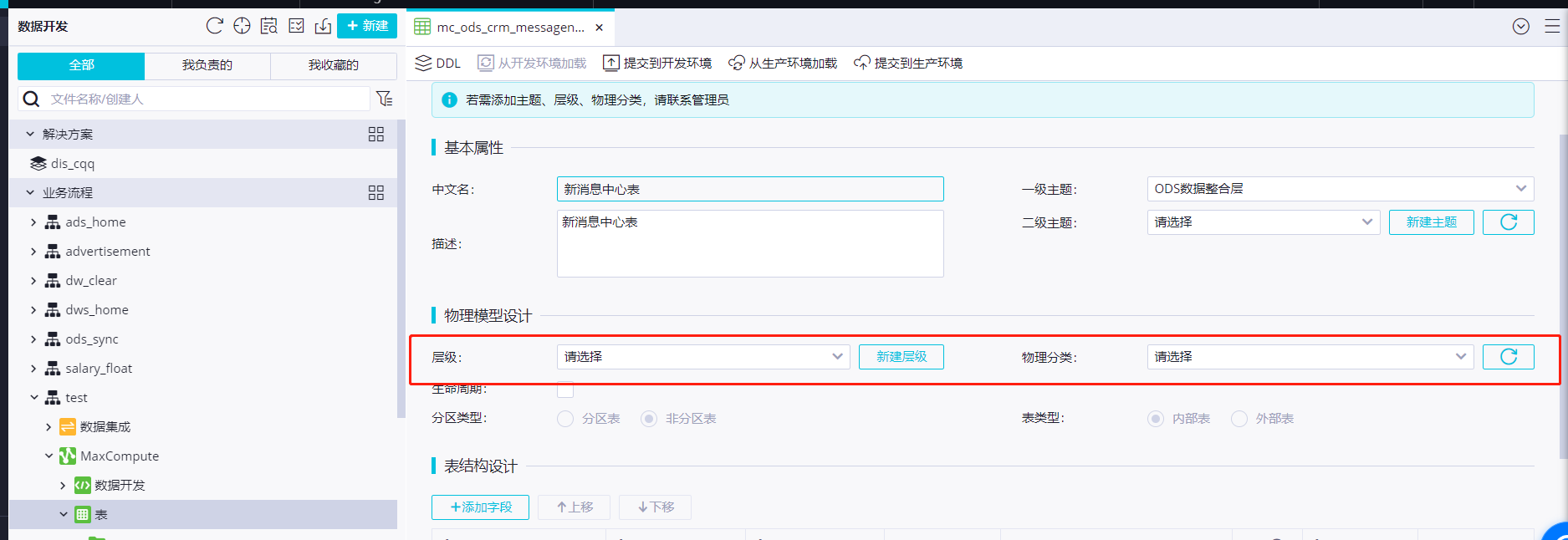The height and width of the screenshot is (540, 1568).
Task: Collapse the MaxCompute node
Action: pyautogui.click(x=49, y=456)
